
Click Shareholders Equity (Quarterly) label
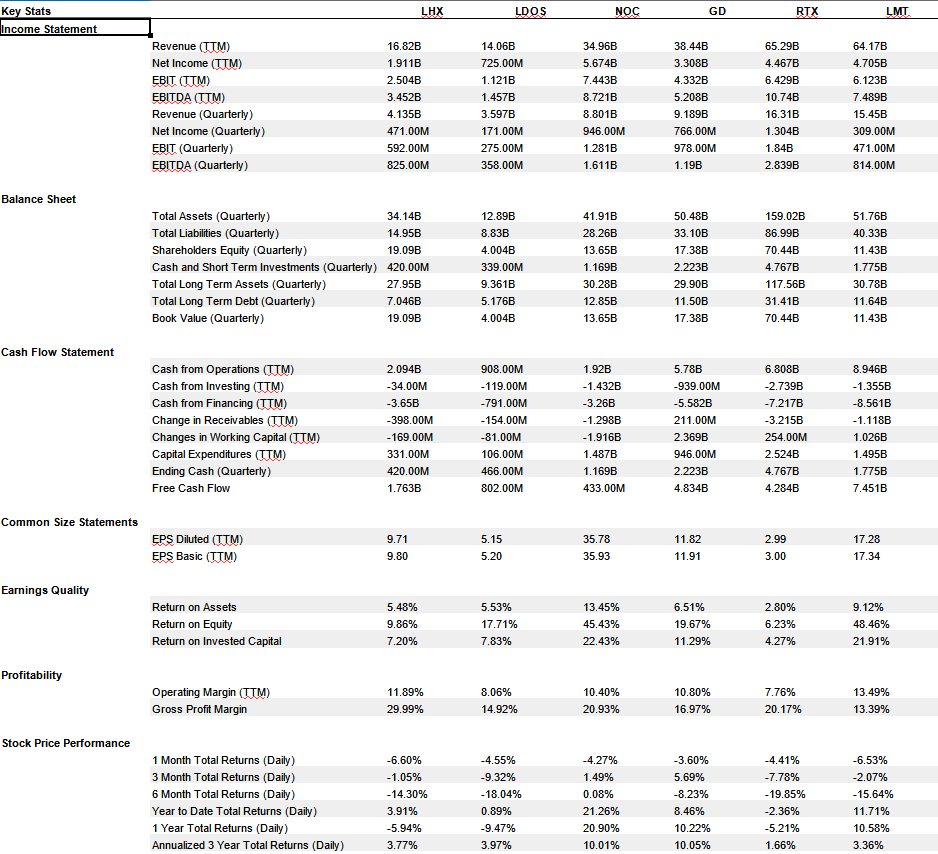[229, 250]
